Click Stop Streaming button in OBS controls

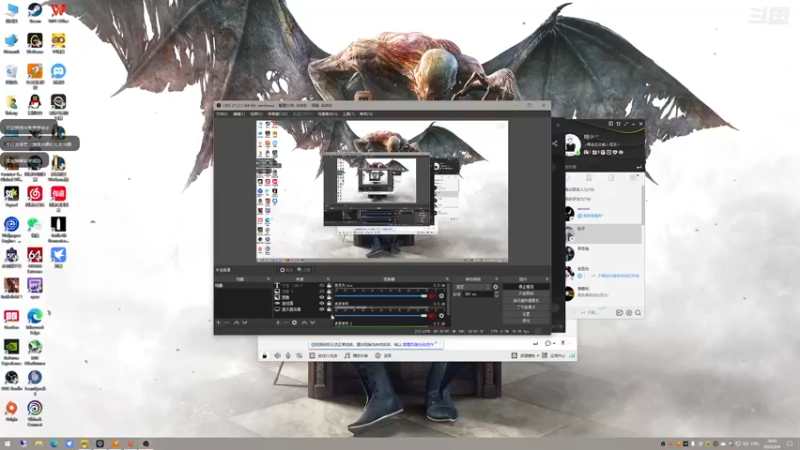[526, 287]
